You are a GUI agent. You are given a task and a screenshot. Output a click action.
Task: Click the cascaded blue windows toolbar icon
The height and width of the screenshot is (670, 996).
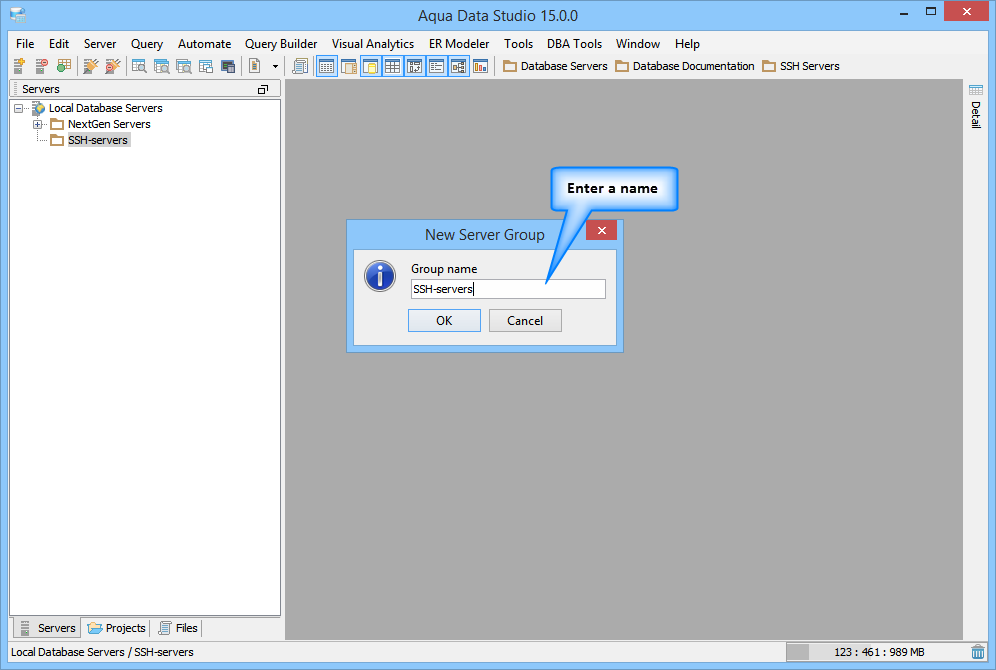point(206,65)
